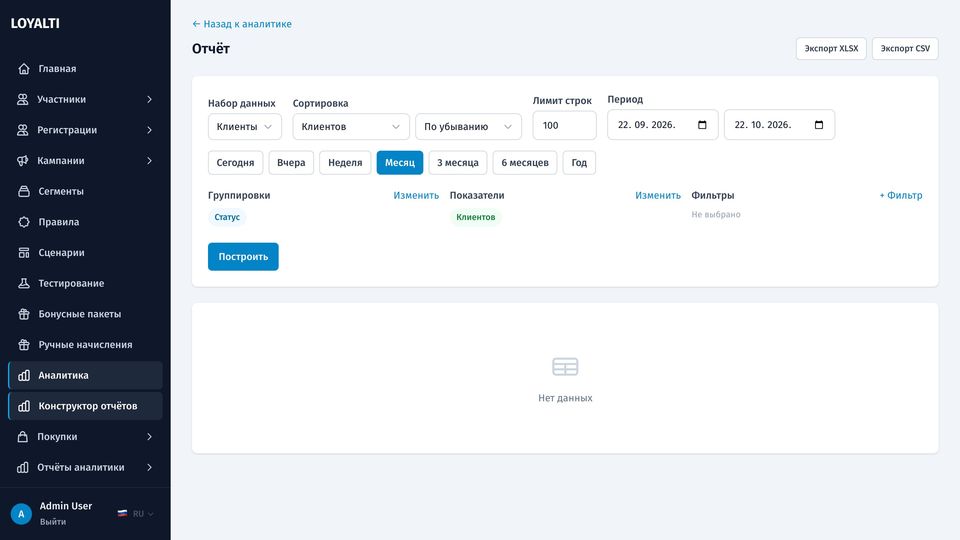The width and height of the screenshot is (960, 540).
Task: Click the Russian flag language icon
Action: tap(122, 514)
